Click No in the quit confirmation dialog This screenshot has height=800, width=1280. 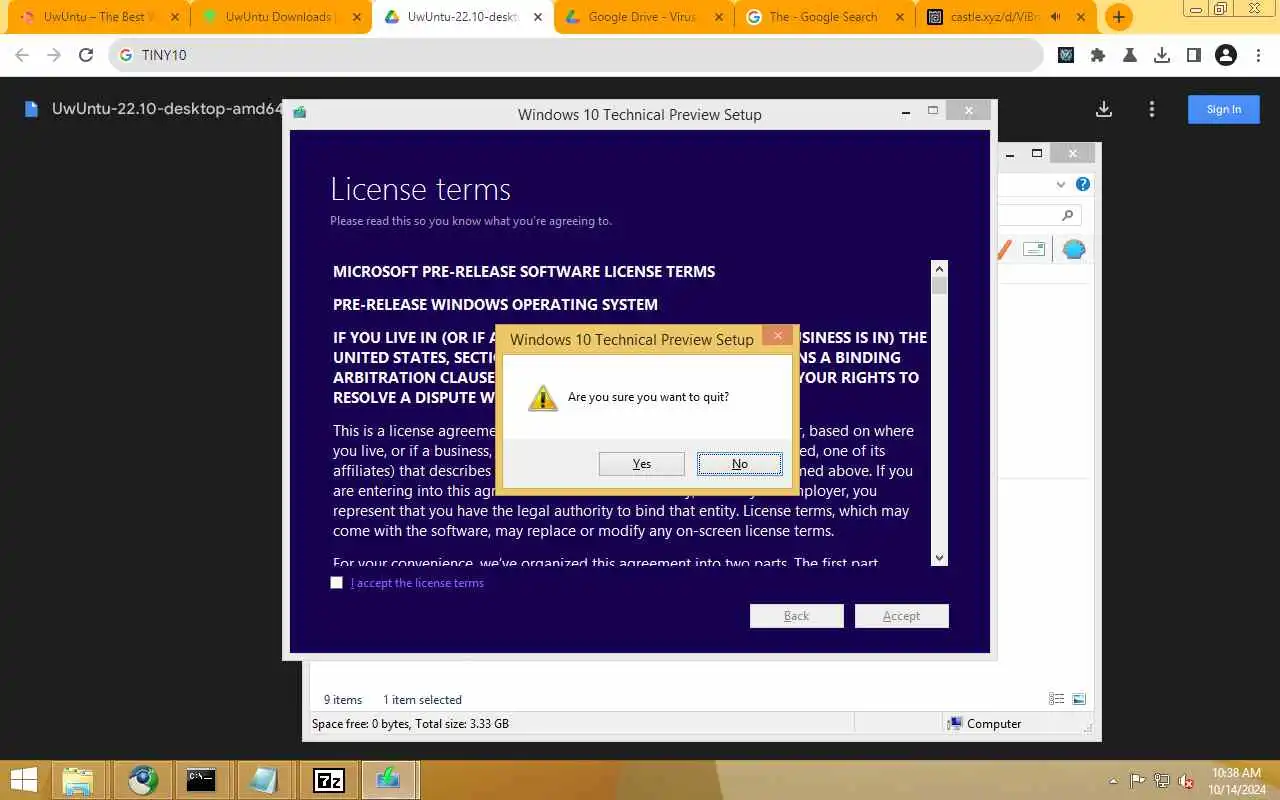pos(739,464)
